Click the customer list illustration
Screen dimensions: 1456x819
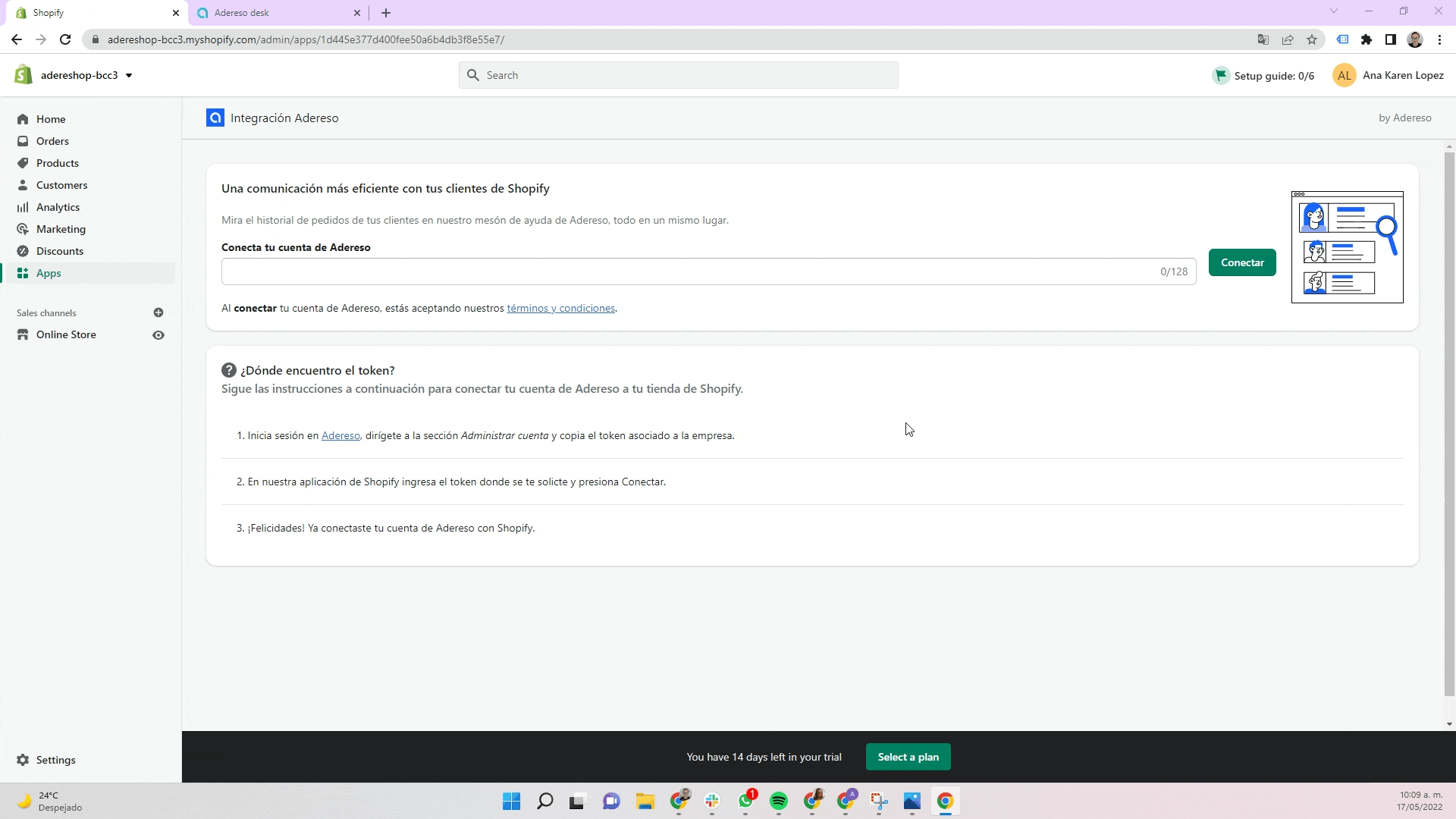[1347, 247]
